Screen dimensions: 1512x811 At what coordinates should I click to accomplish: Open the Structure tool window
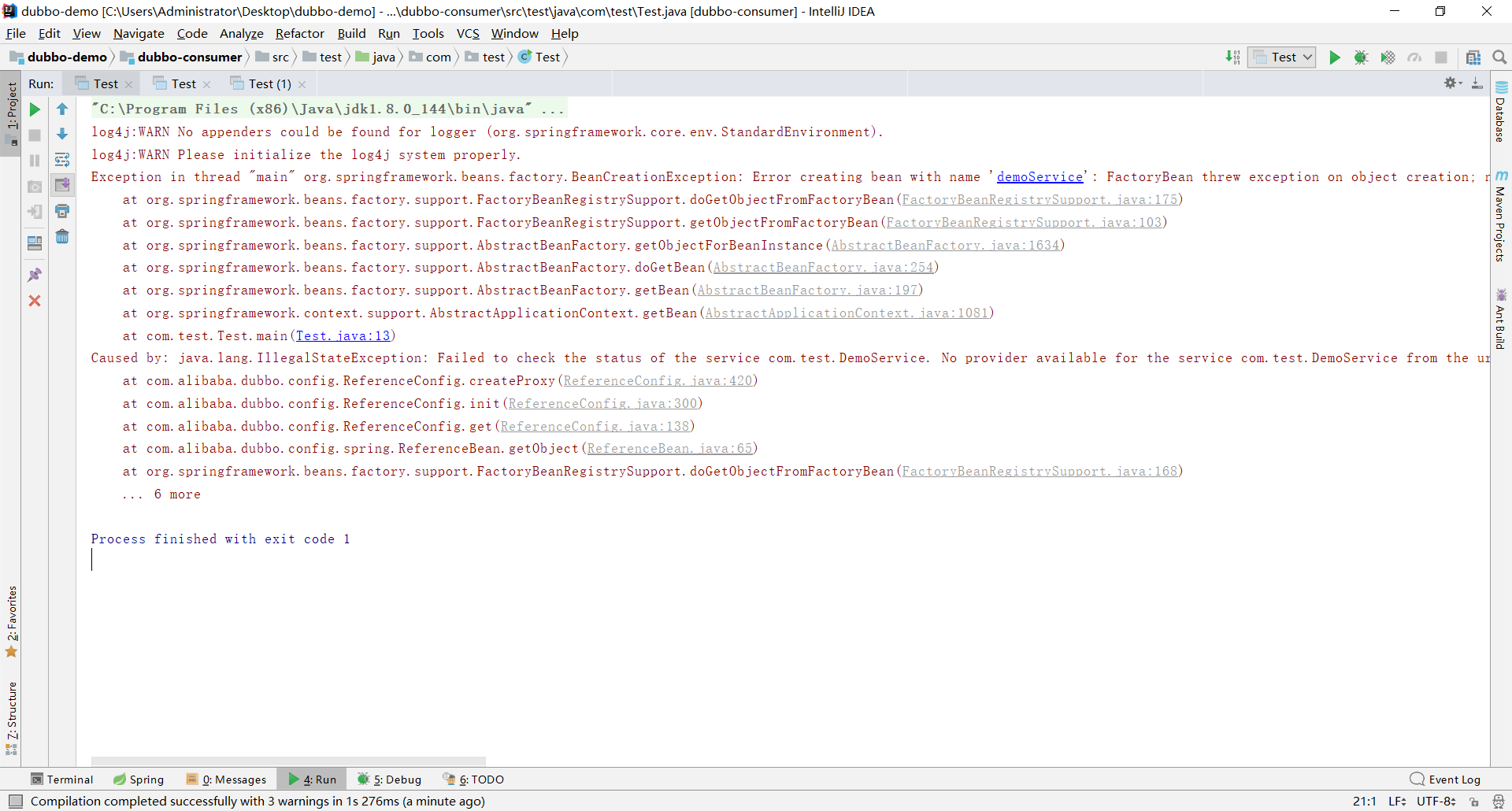[x=11, y=718]
